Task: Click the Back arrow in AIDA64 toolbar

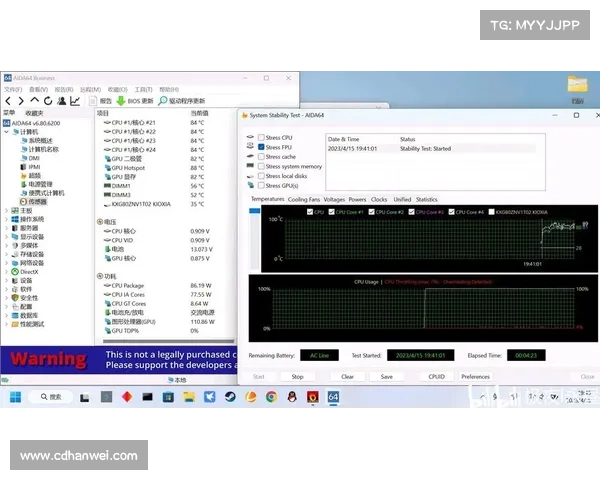Action: (x=8, y=101)
